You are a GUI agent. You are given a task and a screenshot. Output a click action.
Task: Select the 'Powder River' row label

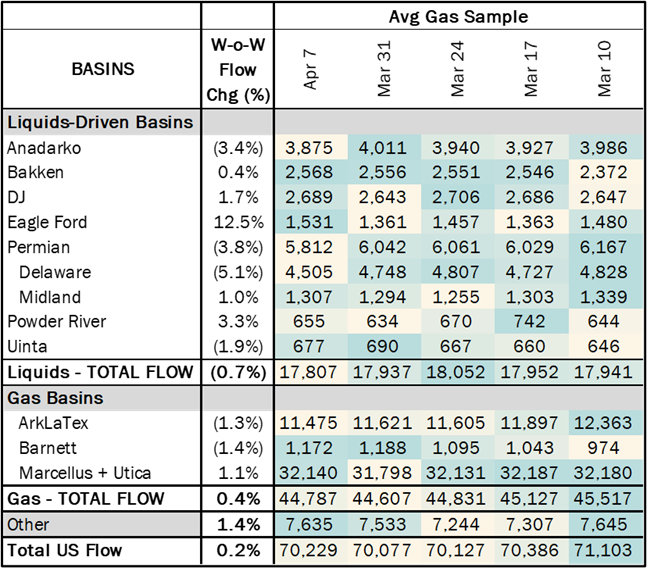click(x=57, y=321)
